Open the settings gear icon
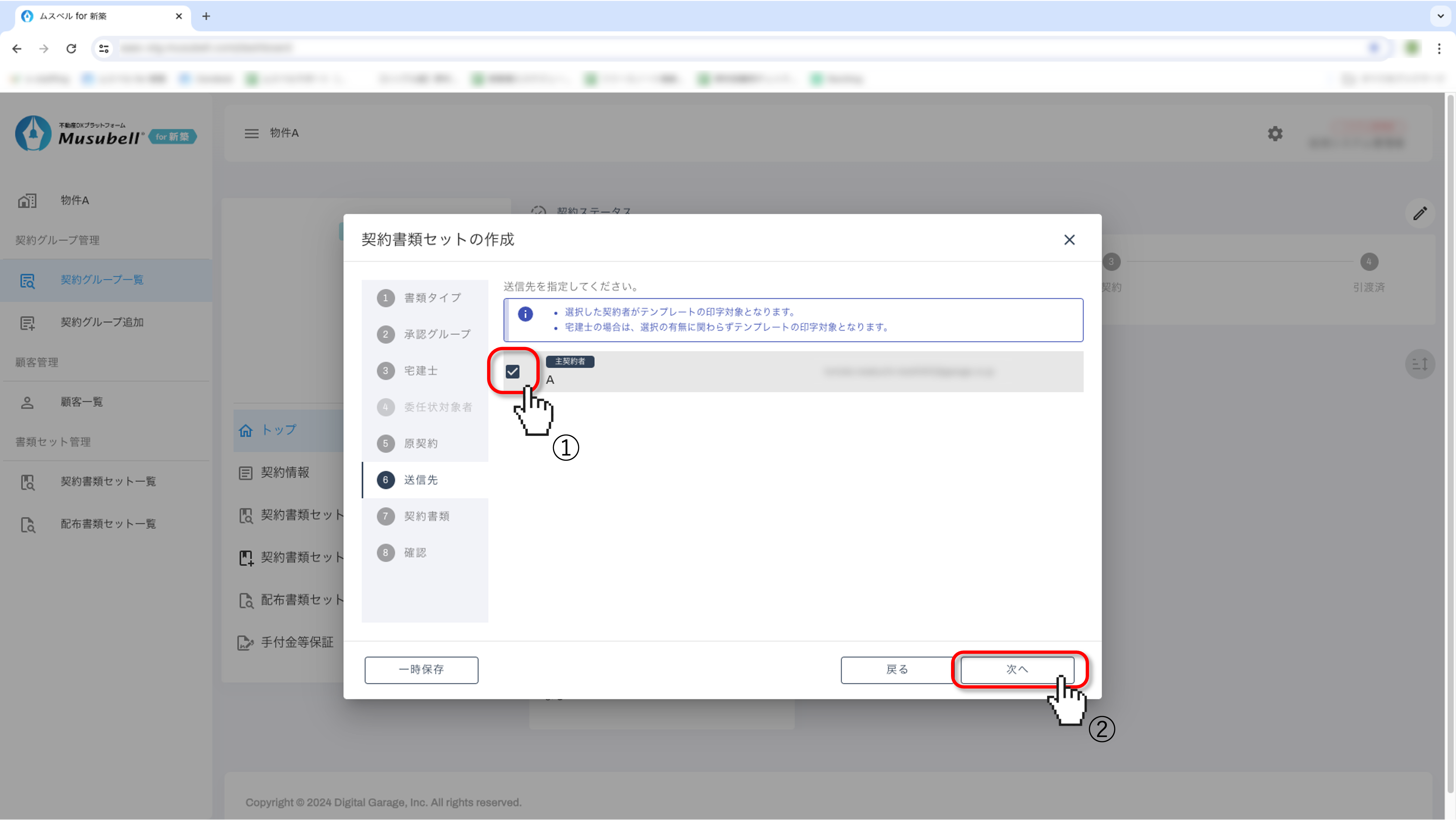 click(x=1275, y=134)
